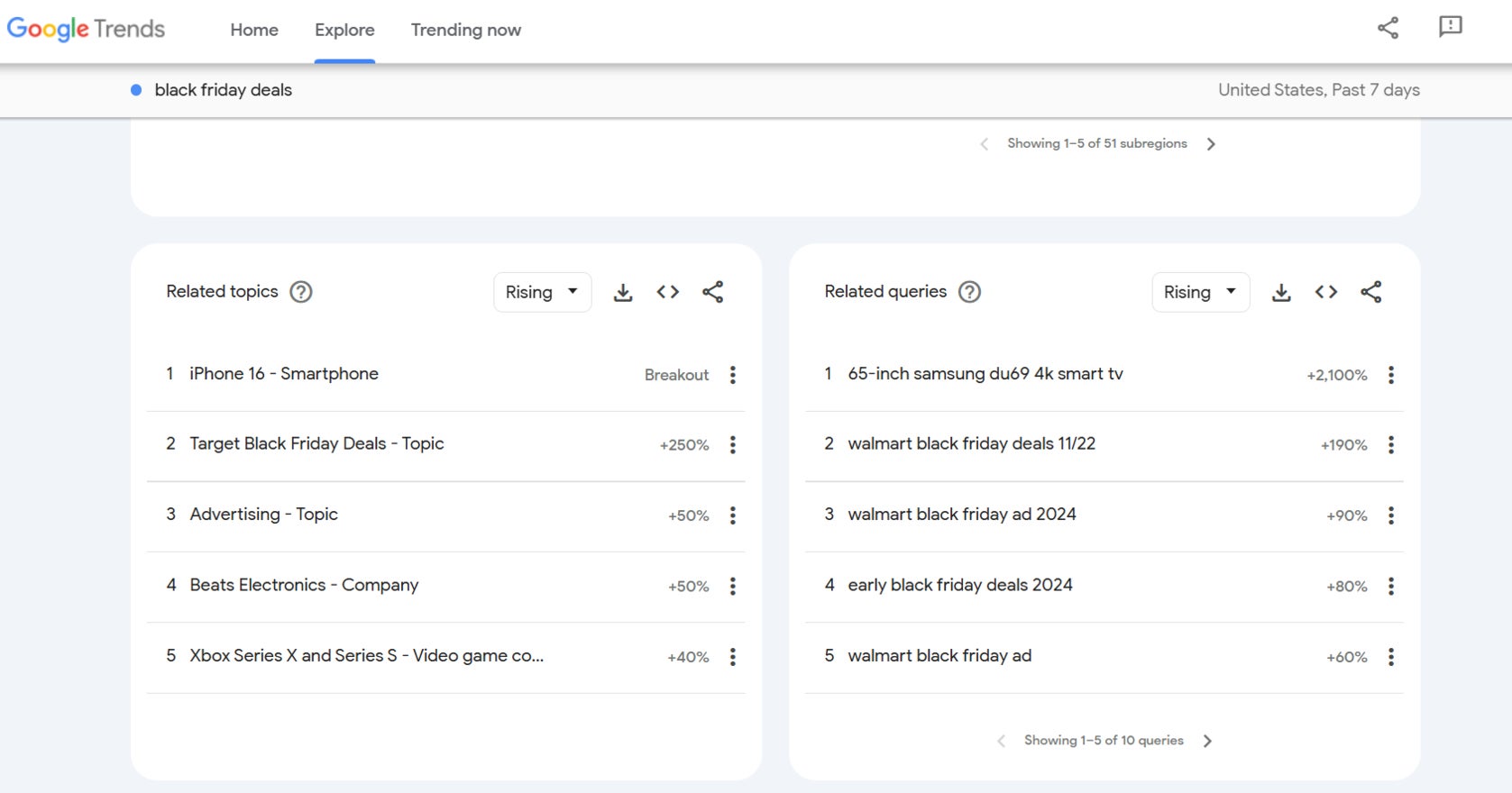Screen dimensions: 1512x793
Task: Click the black friday deals search term
Action: point(223,90)
